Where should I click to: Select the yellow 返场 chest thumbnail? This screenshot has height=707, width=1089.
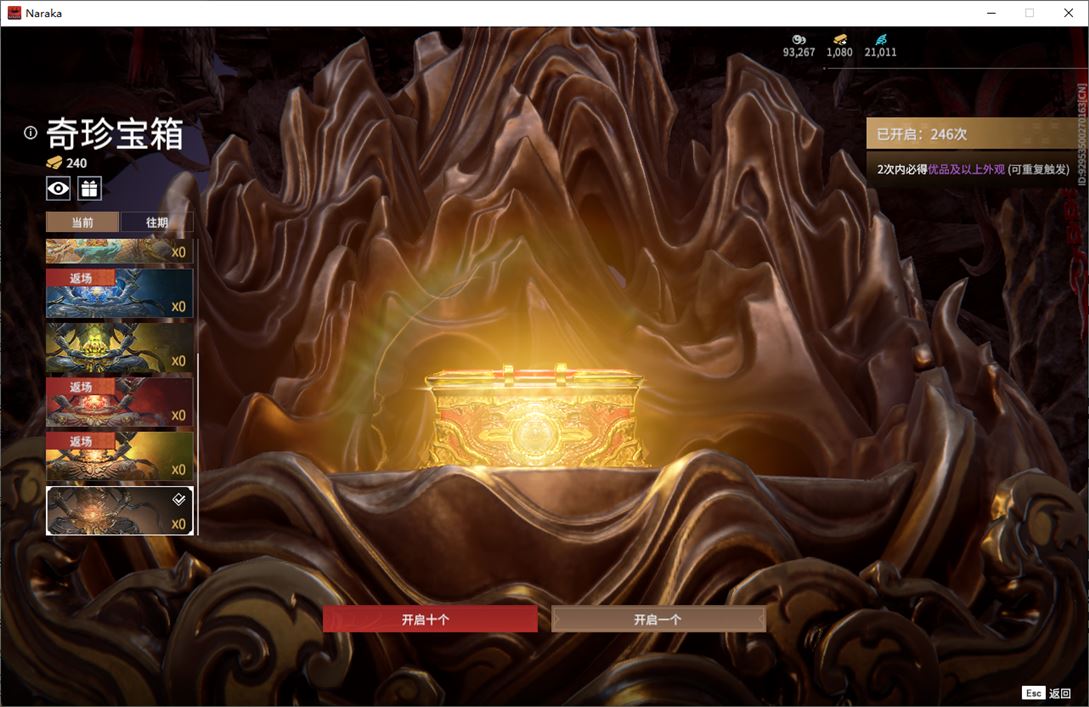(119, 456)
